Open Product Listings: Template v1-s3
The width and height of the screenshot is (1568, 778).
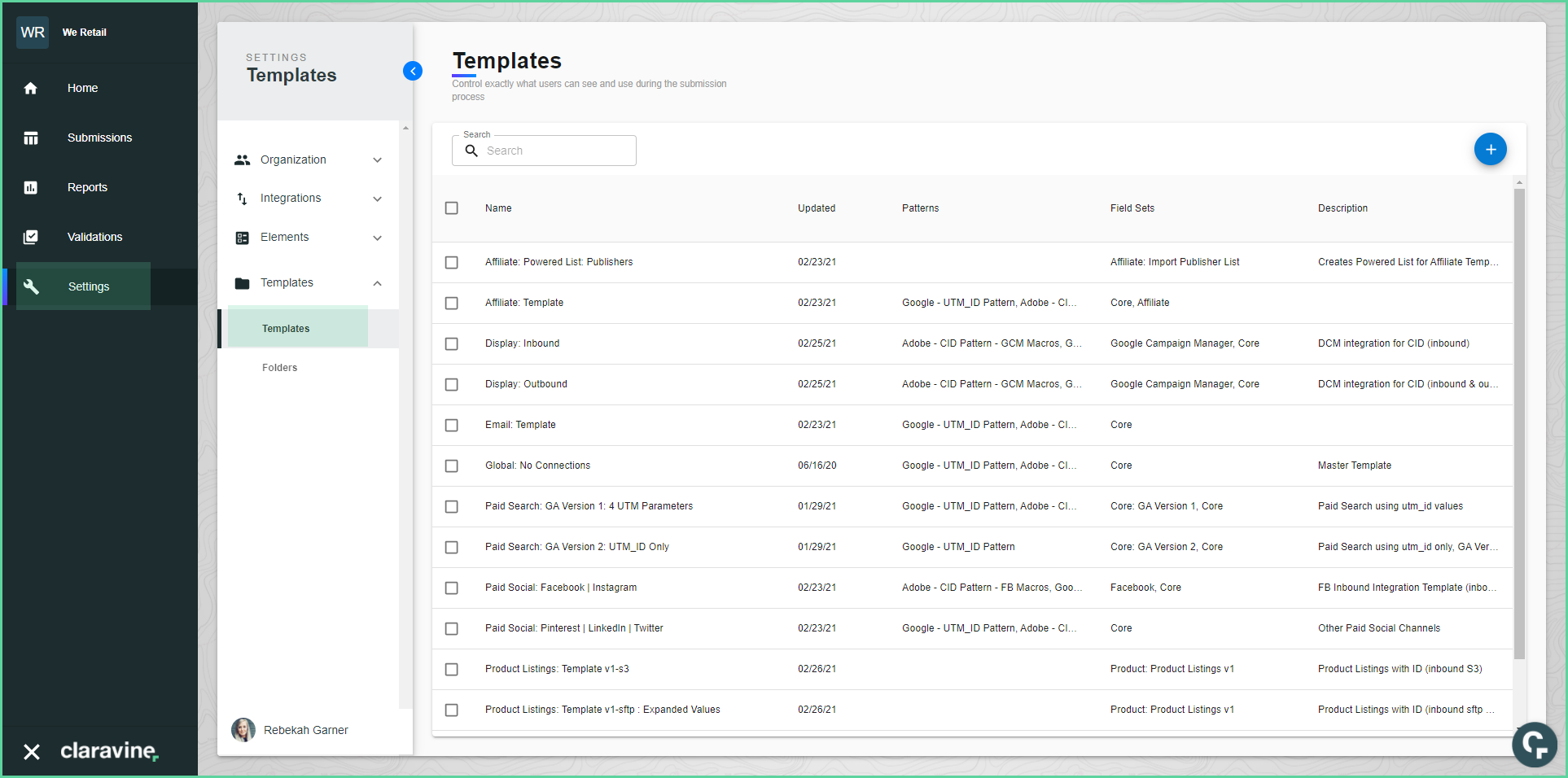click(557, 669)
